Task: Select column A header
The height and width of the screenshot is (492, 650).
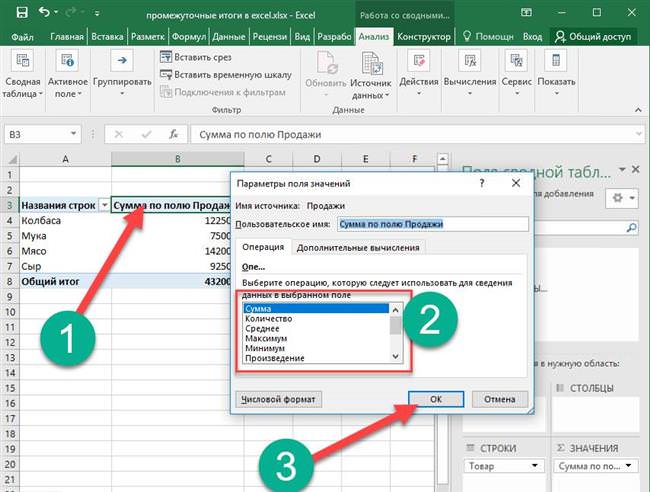Action: 65,159
